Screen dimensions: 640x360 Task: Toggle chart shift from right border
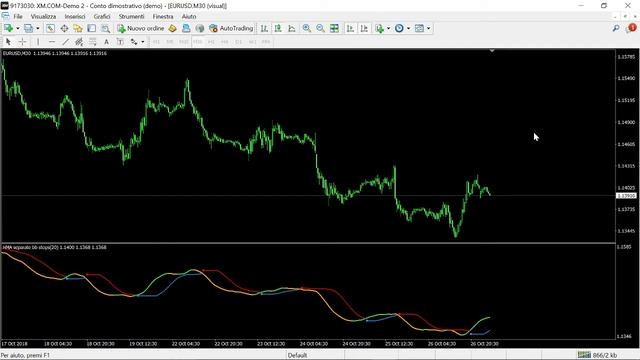364,28
